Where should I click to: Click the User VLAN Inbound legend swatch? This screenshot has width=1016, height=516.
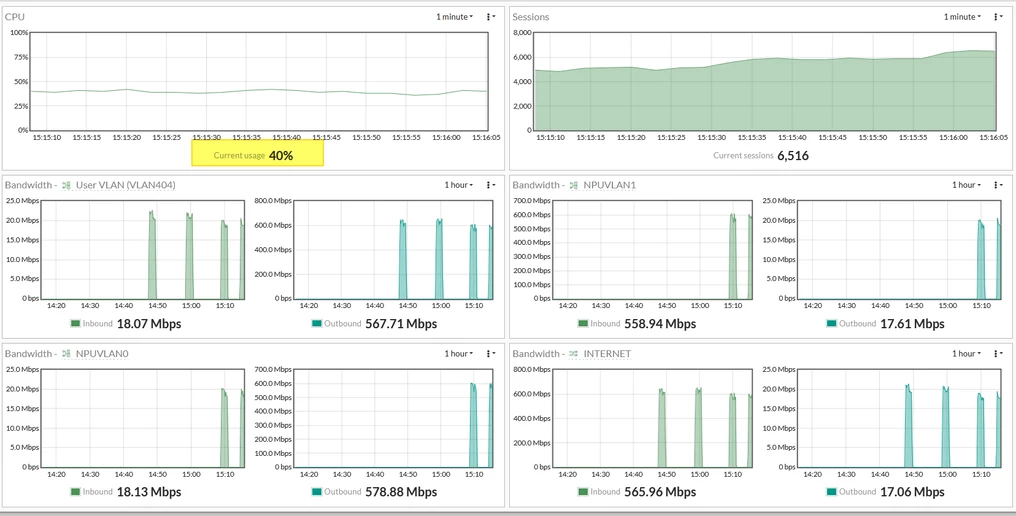click(75, 323)
